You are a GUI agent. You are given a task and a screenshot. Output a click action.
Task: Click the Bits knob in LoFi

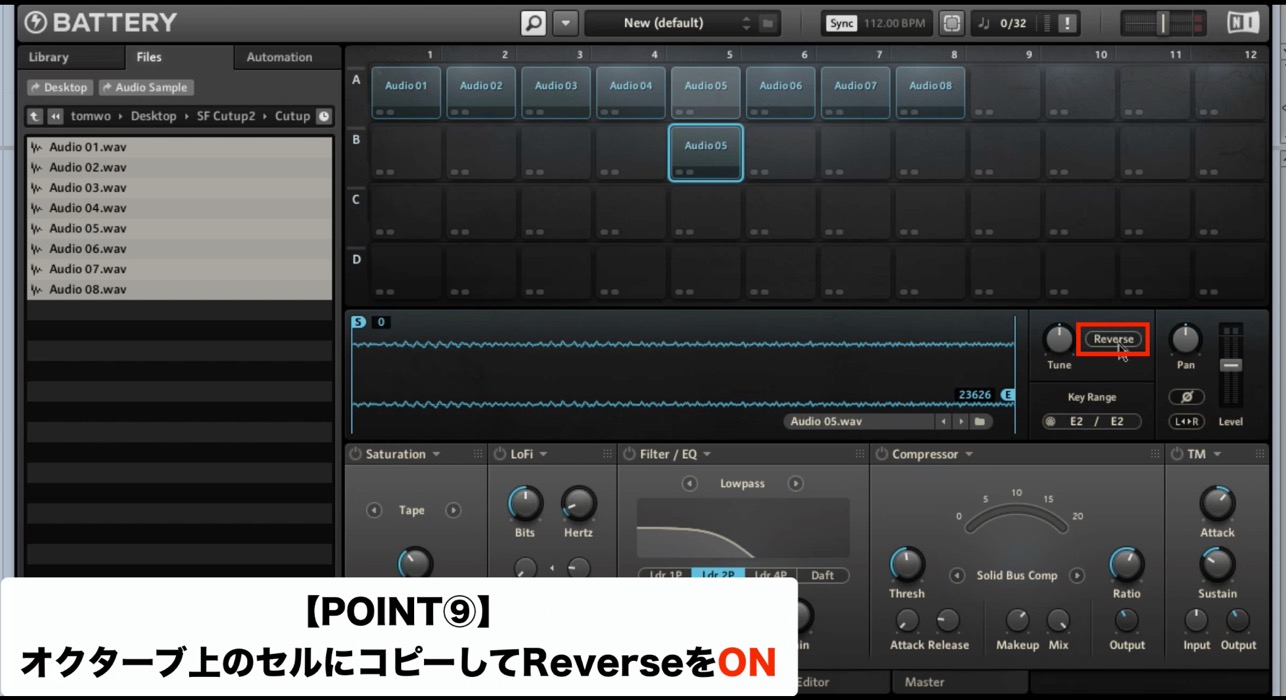tap(525, 502)
